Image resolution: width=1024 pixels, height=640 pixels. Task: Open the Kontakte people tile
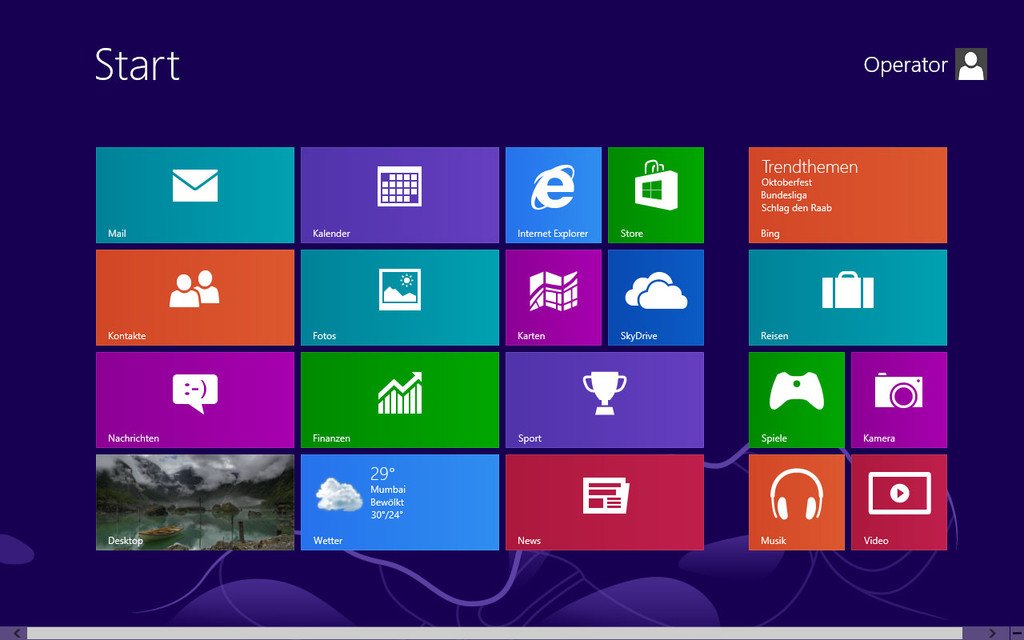195,297
